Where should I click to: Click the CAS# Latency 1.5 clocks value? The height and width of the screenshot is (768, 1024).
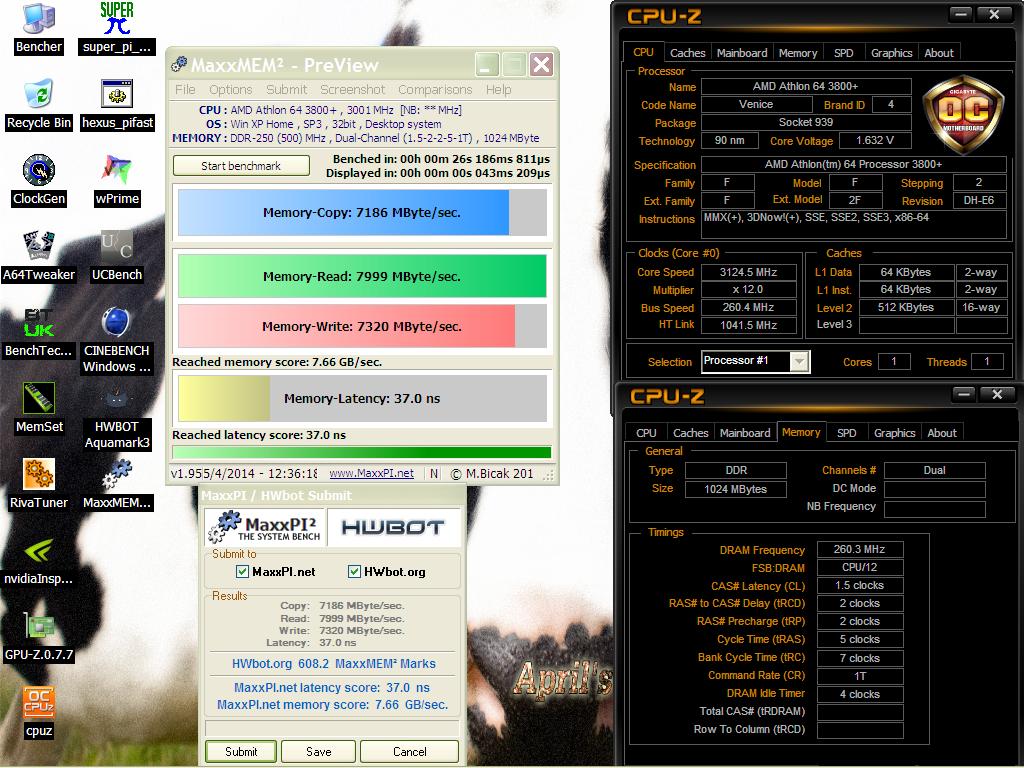pos(859,585)
